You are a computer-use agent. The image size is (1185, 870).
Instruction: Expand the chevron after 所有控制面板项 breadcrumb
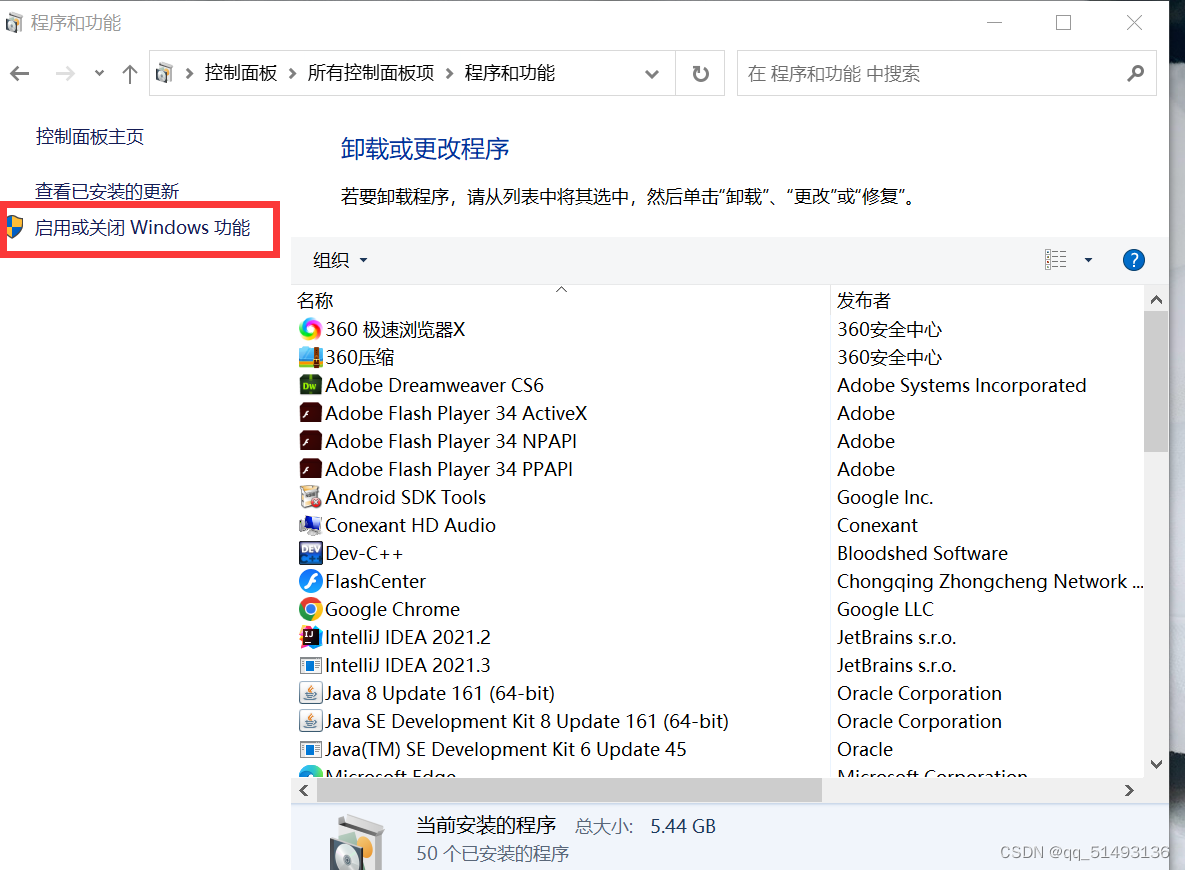coord(450,73)
